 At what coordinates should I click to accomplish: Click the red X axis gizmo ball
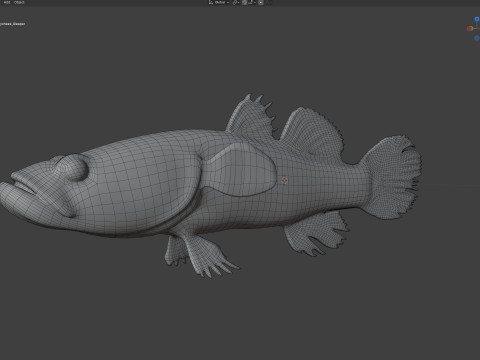pos(470,29)
